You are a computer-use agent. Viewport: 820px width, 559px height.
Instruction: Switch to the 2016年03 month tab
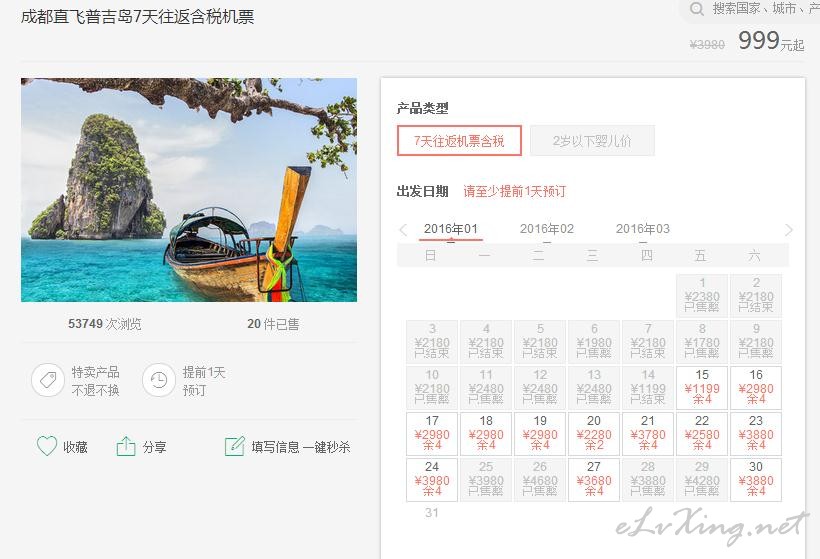point(643,229)
